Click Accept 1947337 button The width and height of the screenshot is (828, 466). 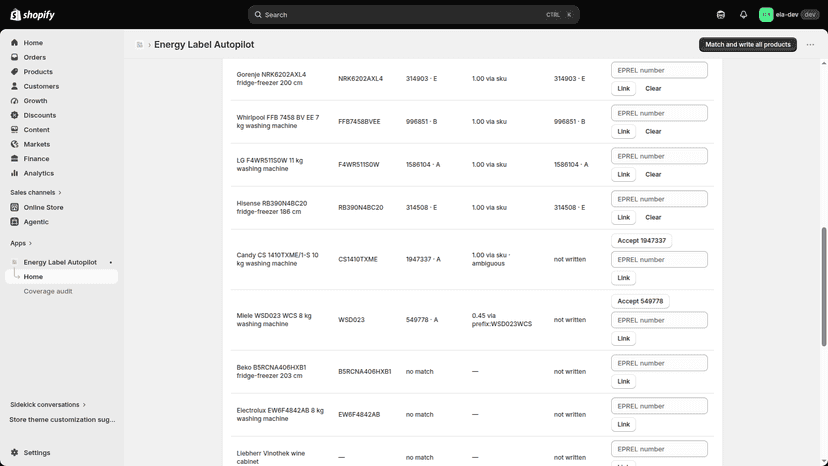point(642,240)
